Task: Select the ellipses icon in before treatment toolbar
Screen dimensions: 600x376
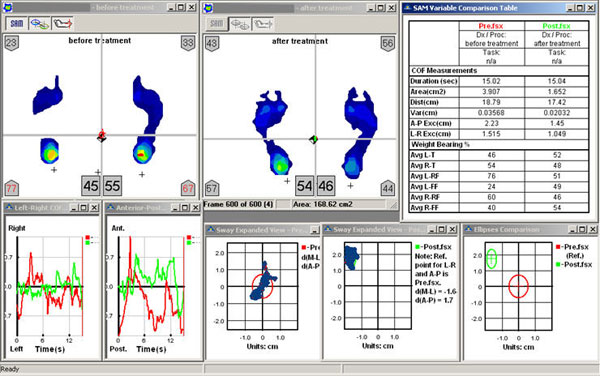Action: click(39, 24)
